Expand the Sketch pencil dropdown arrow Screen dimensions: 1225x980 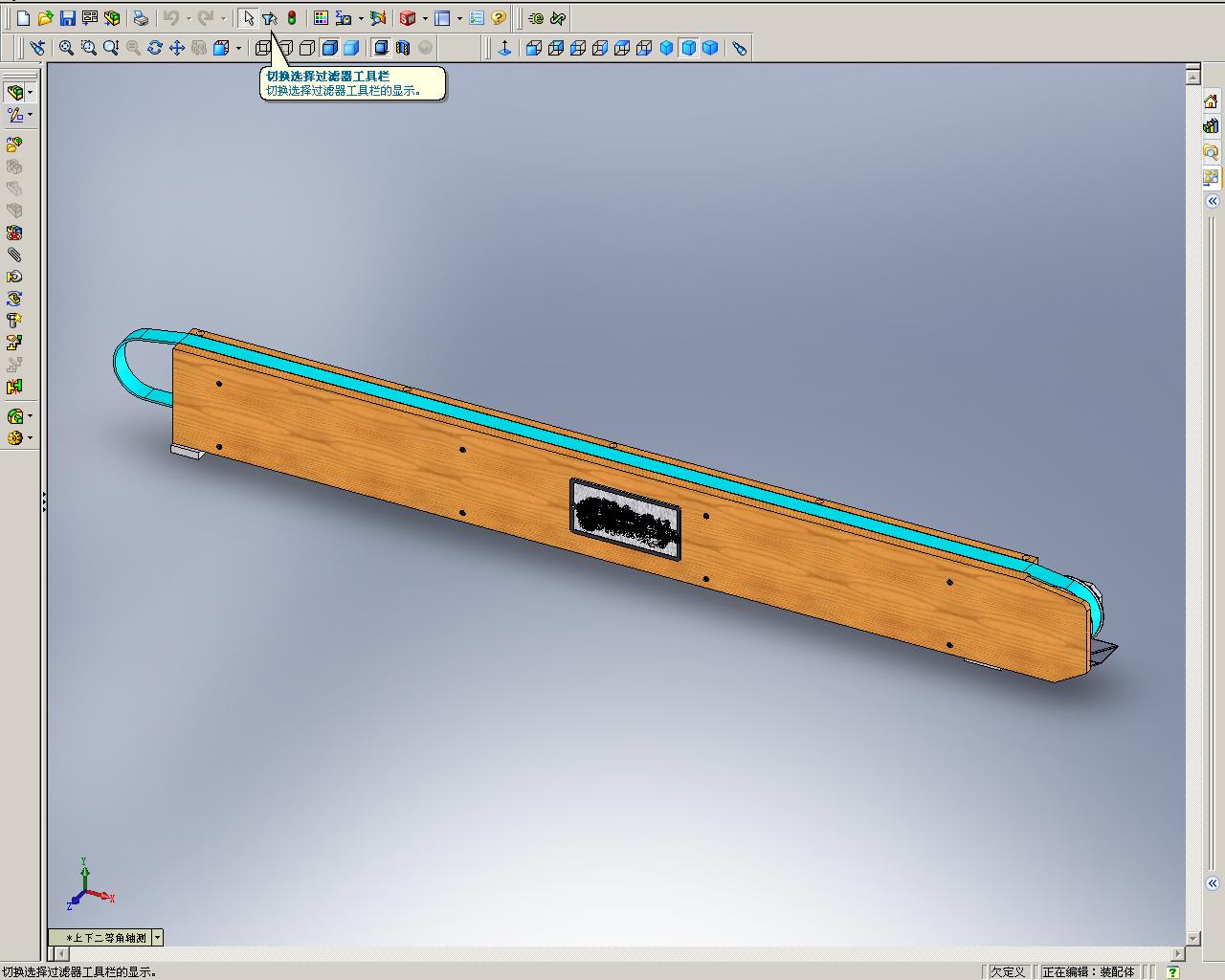[31, 115]
